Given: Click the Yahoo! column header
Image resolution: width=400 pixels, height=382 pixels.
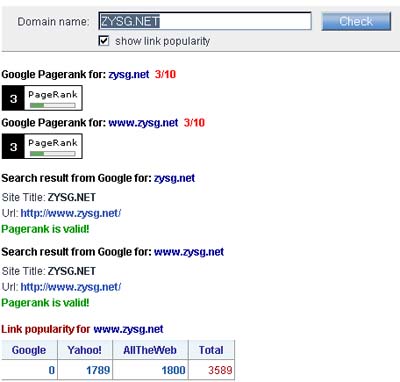Looking at the screenshot, I should 84,350.
